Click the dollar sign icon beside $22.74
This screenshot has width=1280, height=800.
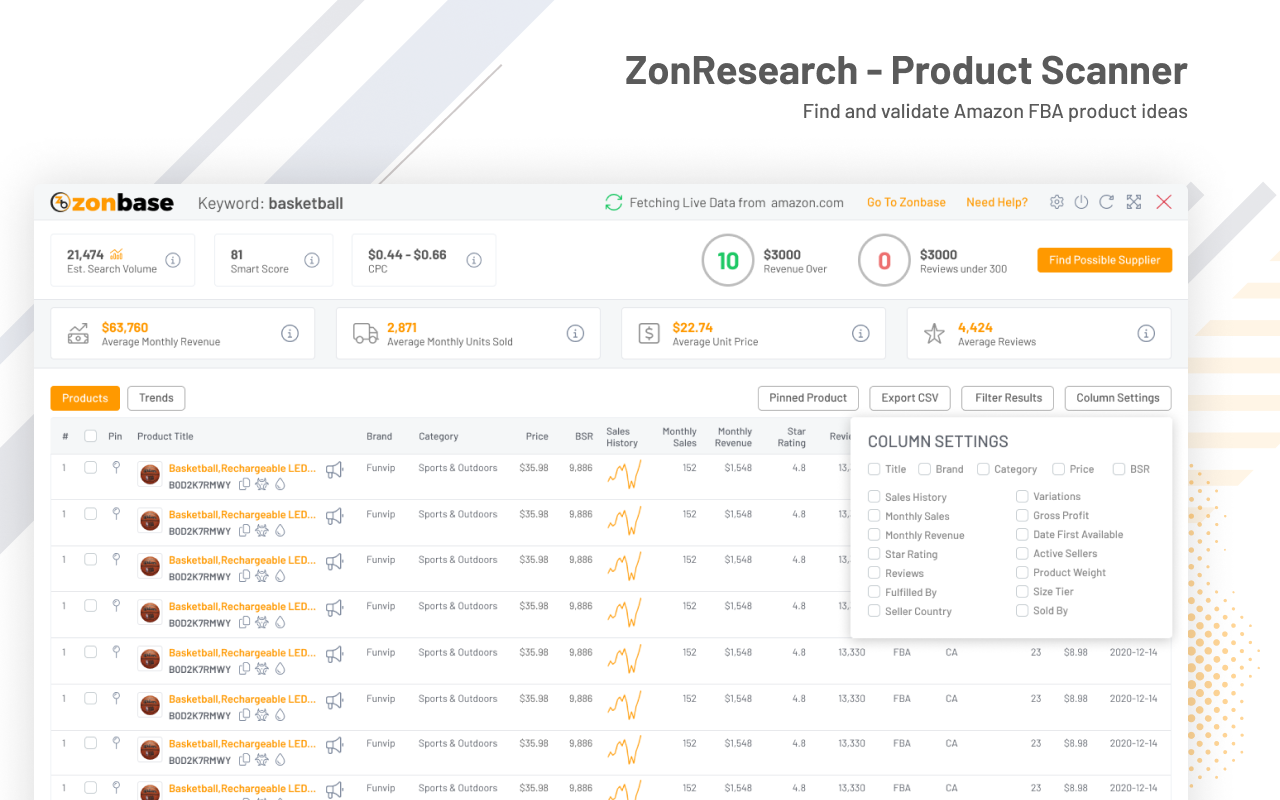[649, 334]
